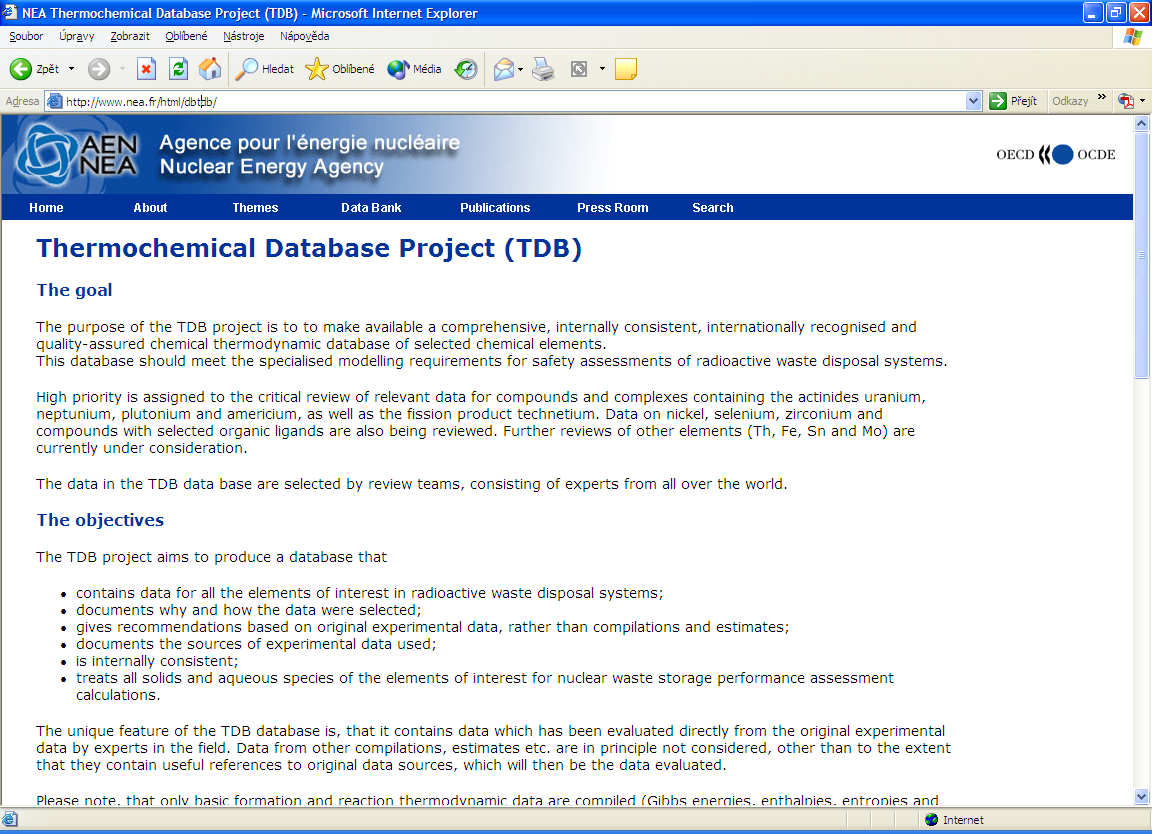Click the grey square icon beside the printer
The height and width of the screenshot is (834, 1152).
579,69
